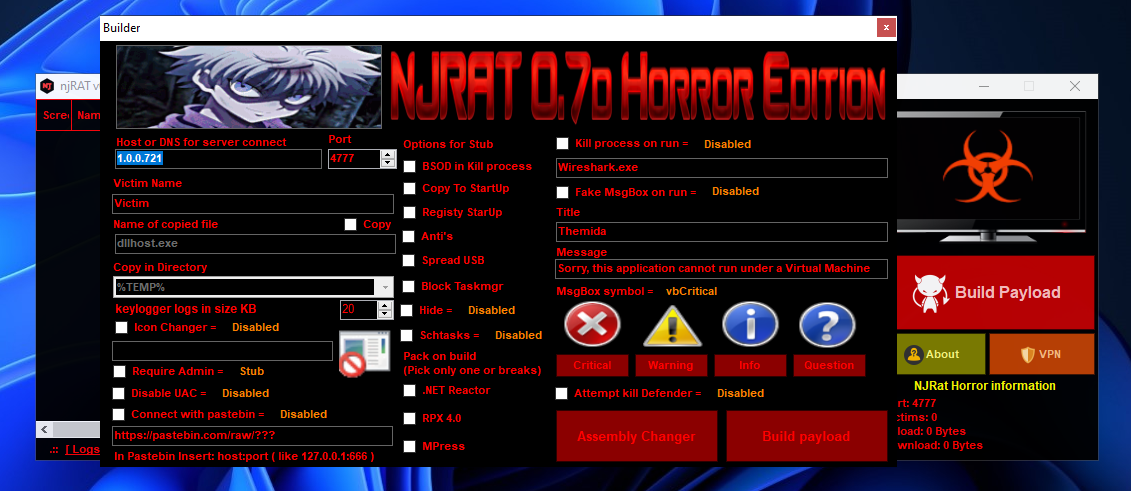
Task: Click the keylogger size field showing 20
Action: coord(358,310)
